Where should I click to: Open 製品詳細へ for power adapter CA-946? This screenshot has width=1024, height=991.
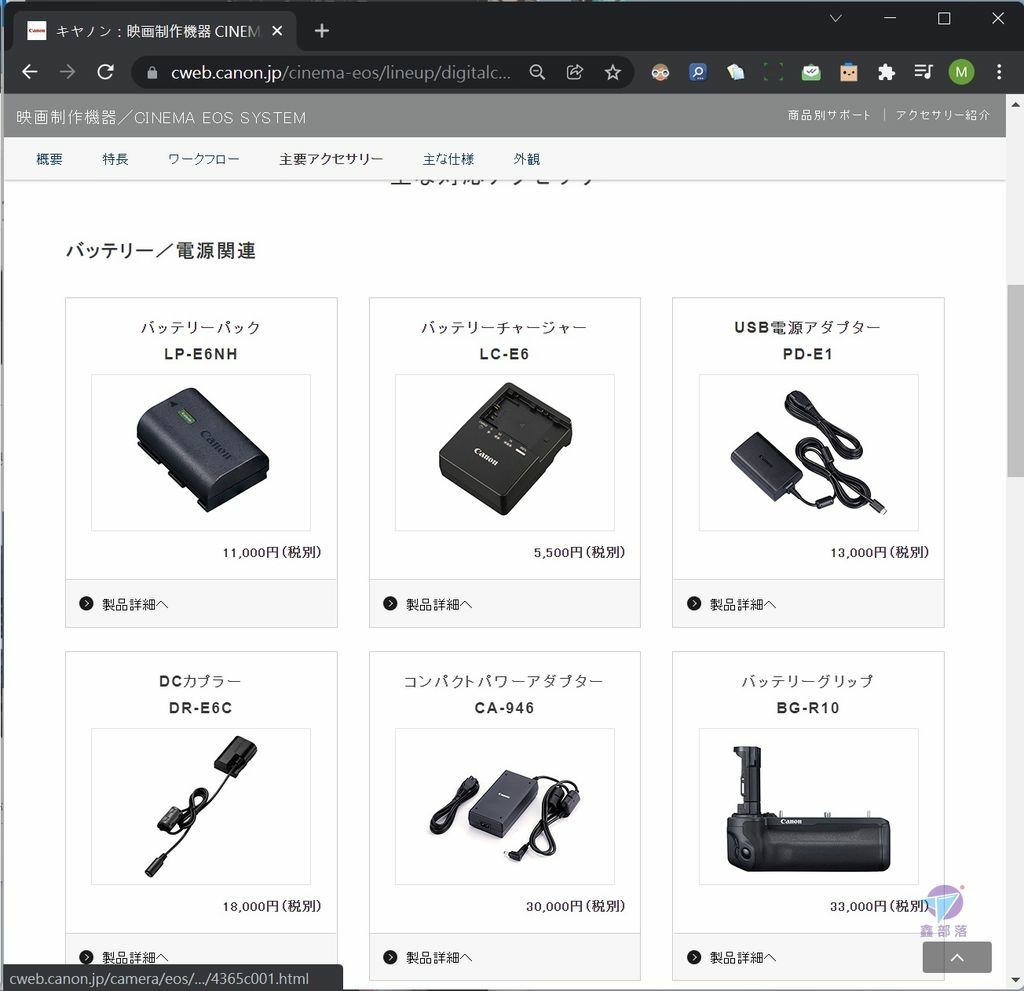point(440,958)
